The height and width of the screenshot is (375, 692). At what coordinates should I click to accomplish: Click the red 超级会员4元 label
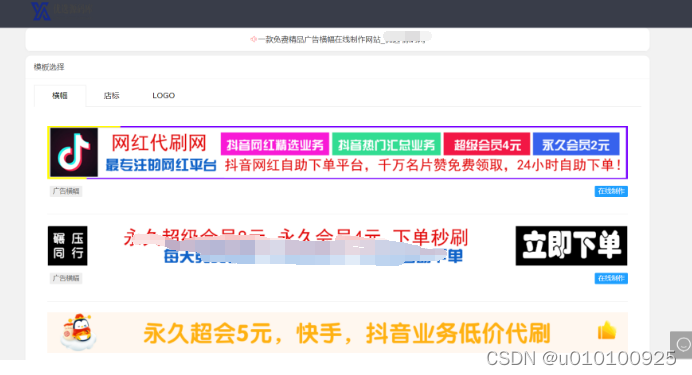point(487,144)
